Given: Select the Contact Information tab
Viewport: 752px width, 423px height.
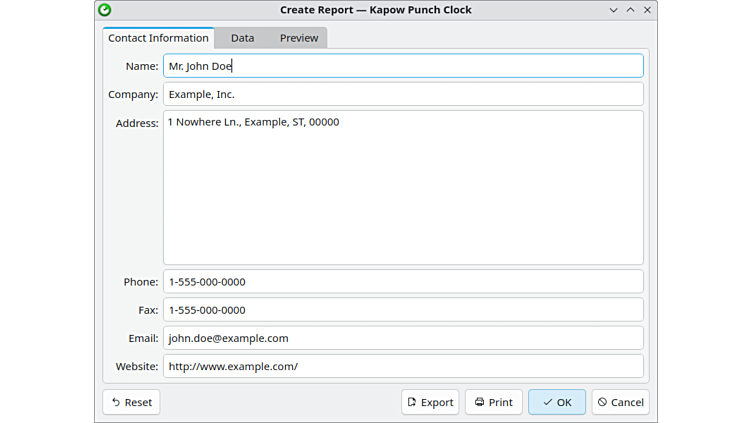Looking at the screenshot, I should point(158,38).
